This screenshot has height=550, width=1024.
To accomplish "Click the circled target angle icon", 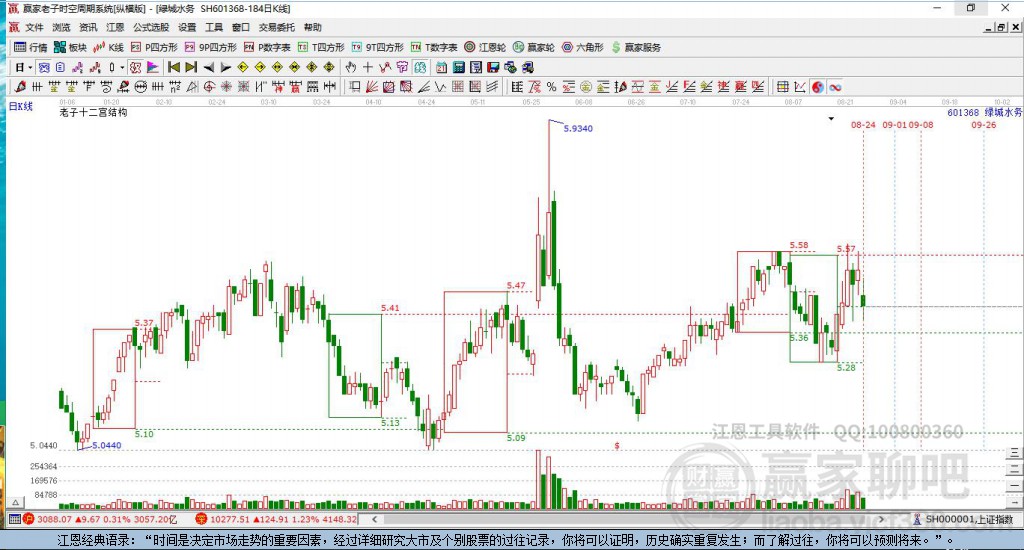I will tap(209, 87).
